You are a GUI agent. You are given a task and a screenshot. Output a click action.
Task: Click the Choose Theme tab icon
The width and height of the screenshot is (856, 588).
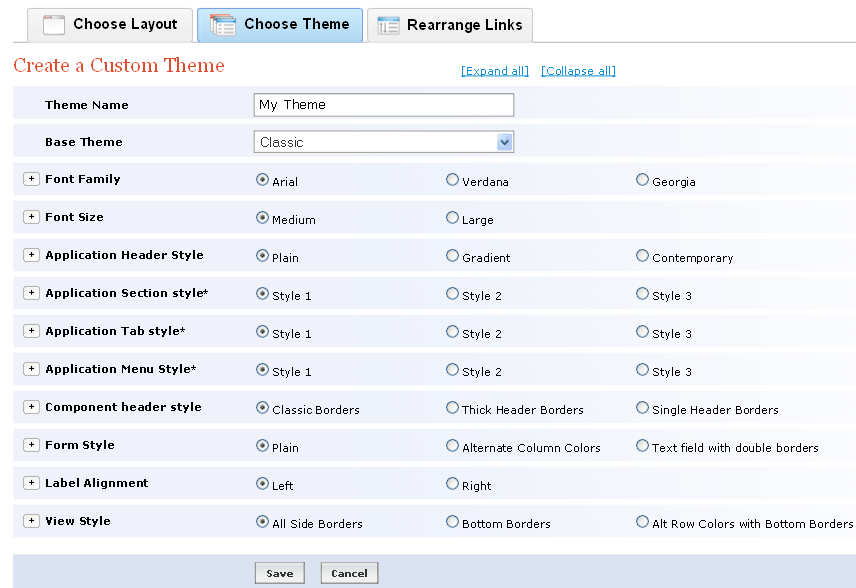[x=224, y=24]
